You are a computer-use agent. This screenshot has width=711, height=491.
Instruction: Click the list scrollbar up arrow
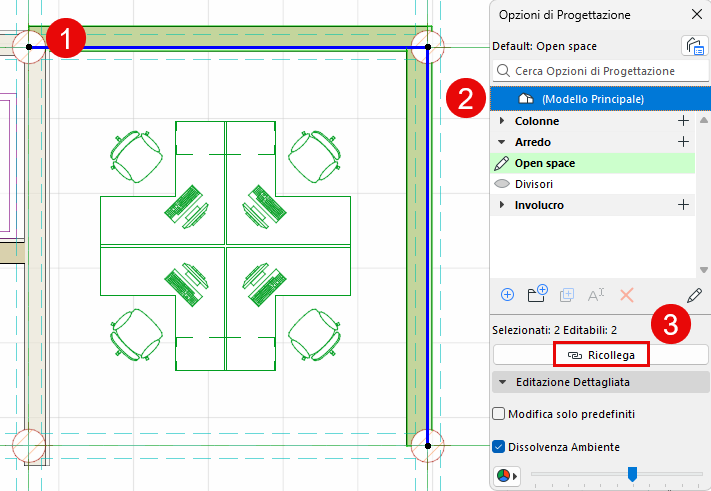pyautogui.click(x=703, y=120)
